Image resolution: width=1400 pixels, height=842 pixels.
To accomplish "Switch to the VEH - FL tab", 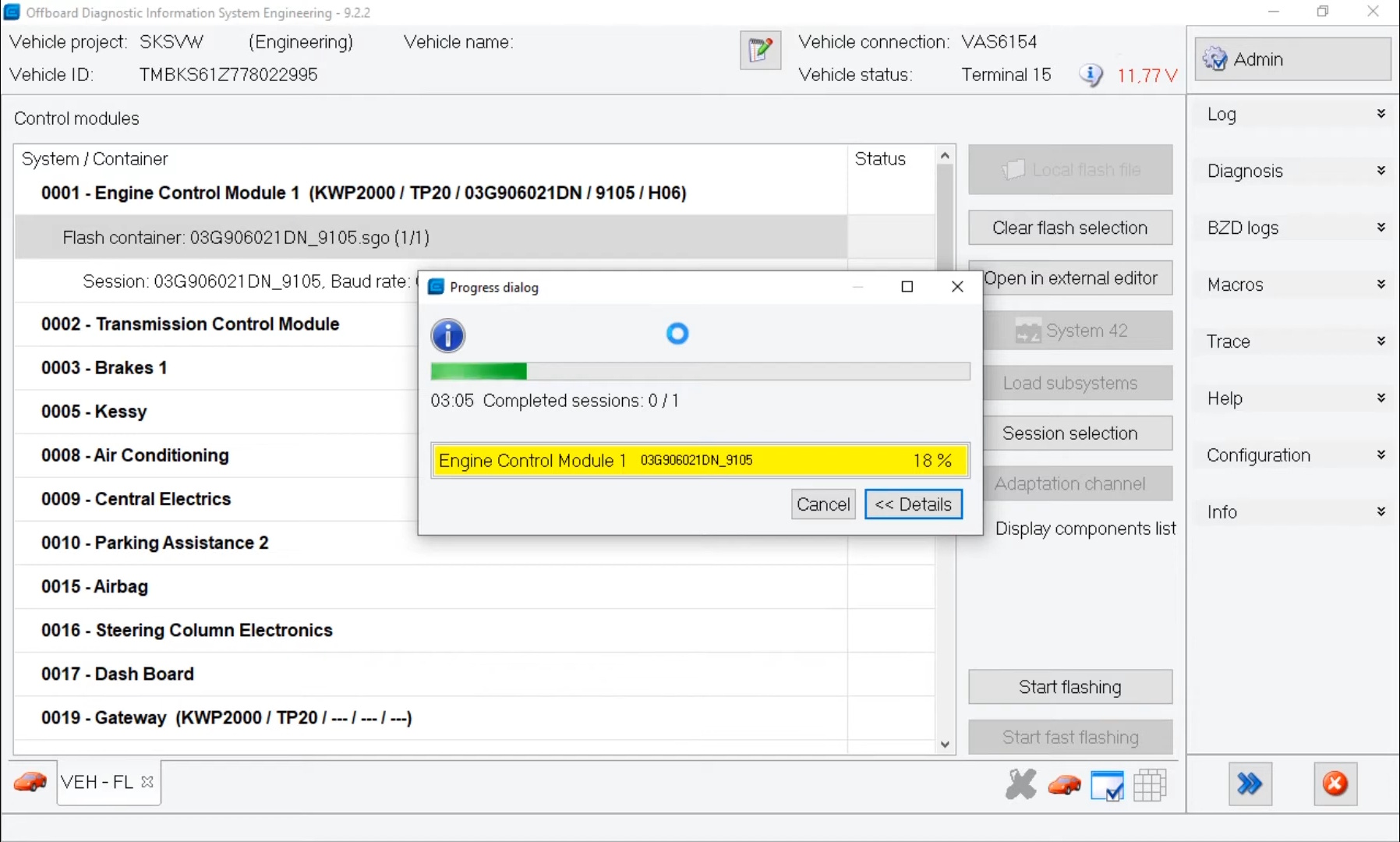I will point(97,782).
